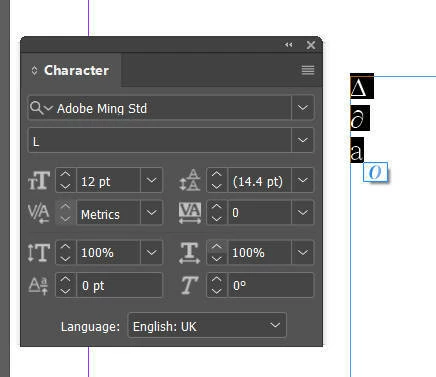Cycle panel view with Character tab arrows

34,70
